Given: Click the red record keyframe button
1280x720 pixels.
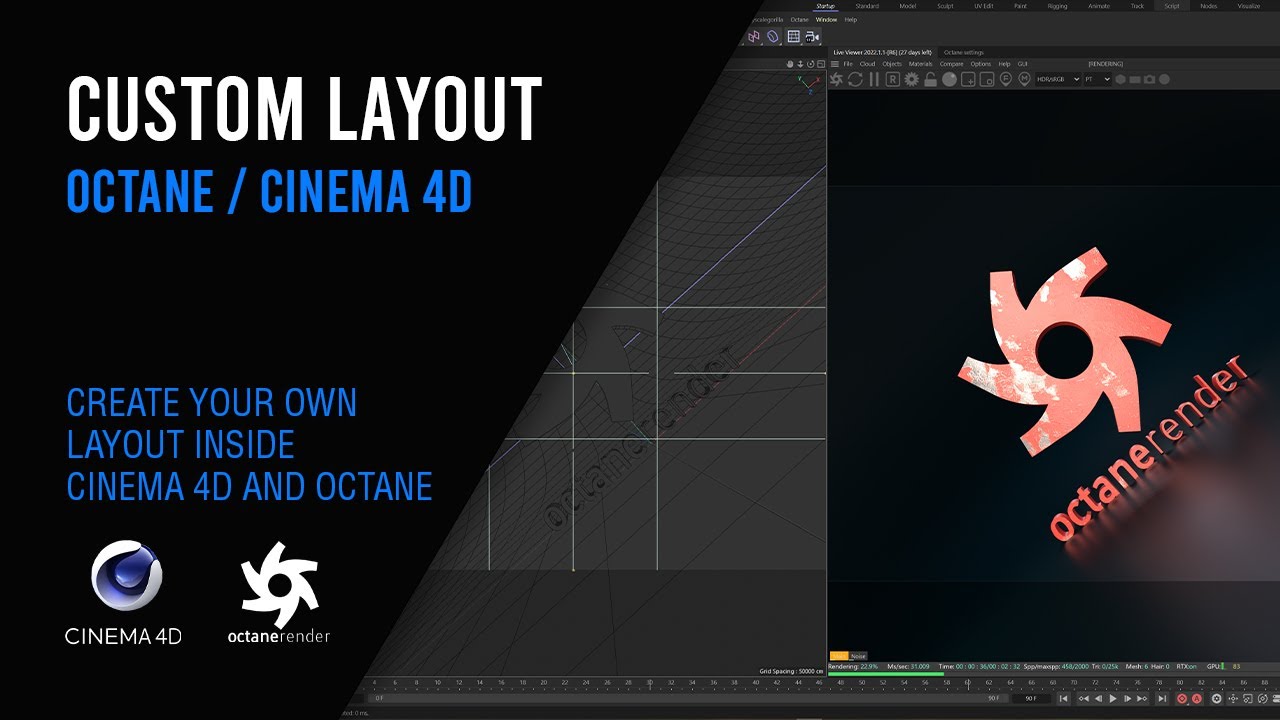Looking at the screenshot, I should pos(1182,699).
